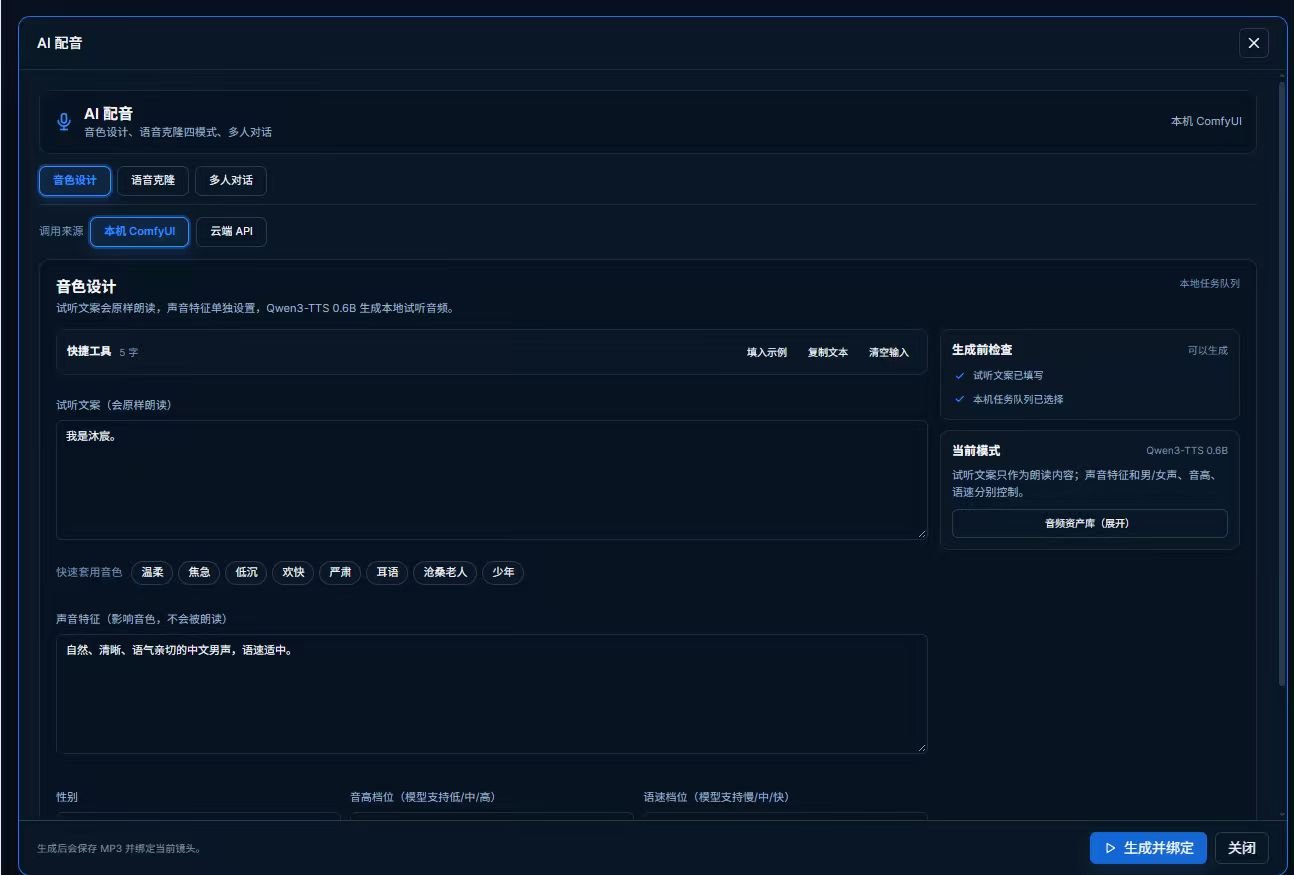Click the 快速套用音色 label
Viewport: 1294px width, 875px height.
point(89,573)
